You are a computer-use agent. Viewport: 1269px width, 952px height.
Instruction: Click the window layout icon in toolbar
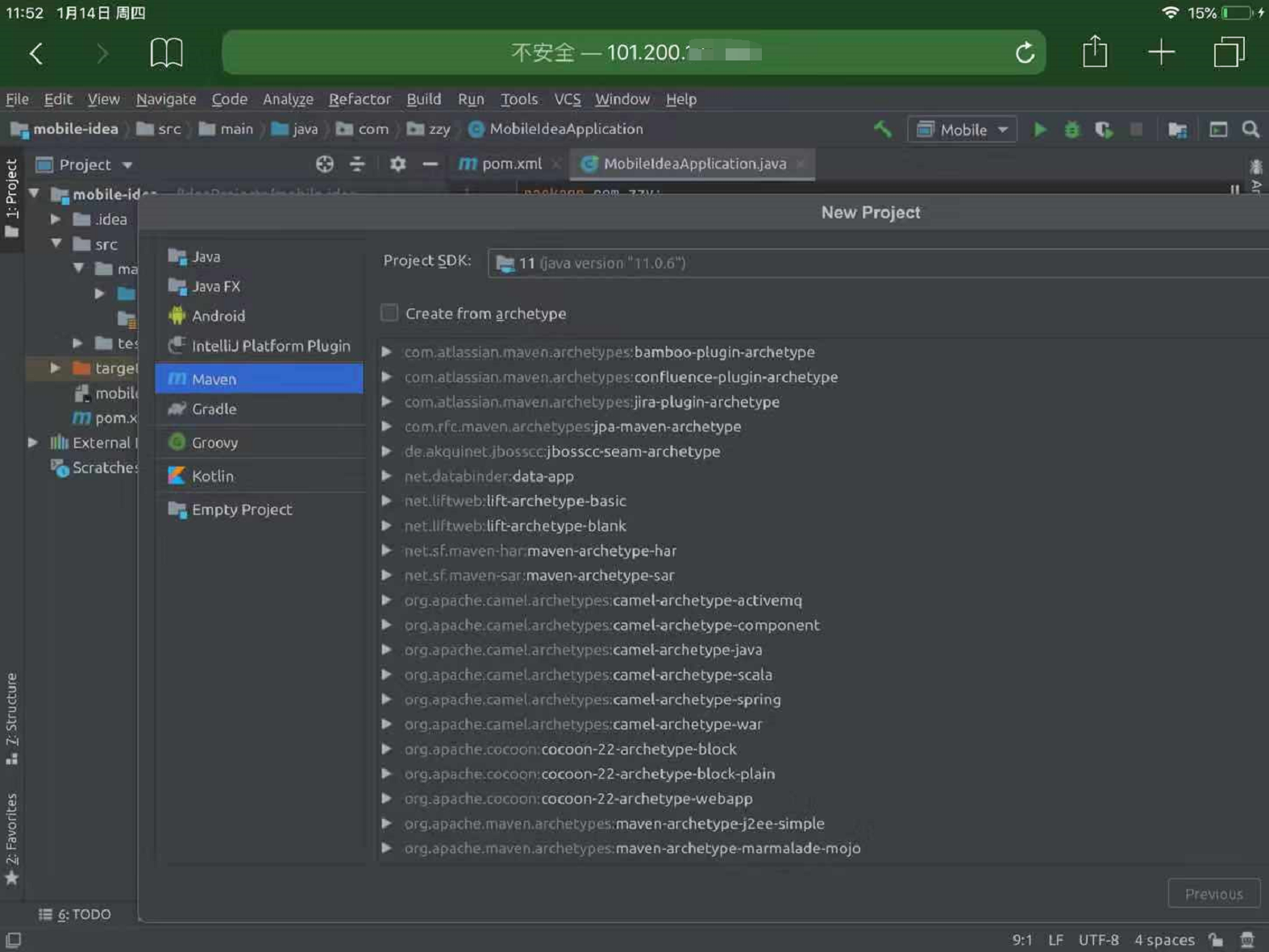click(1218, 130)
